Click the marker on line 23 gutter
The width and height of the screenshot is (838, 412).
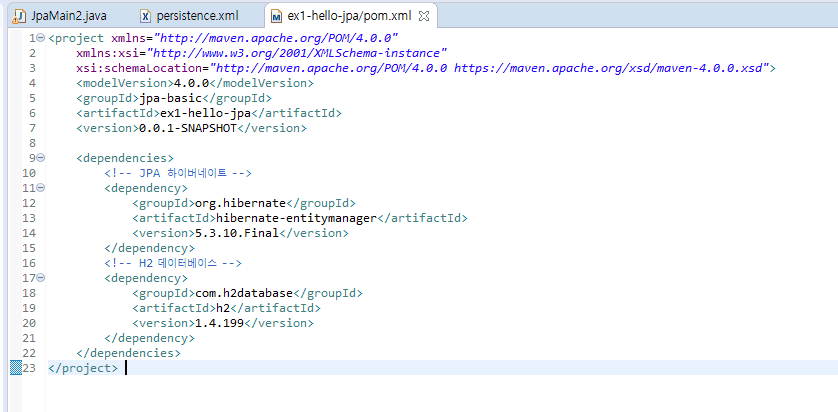(16, 368)
